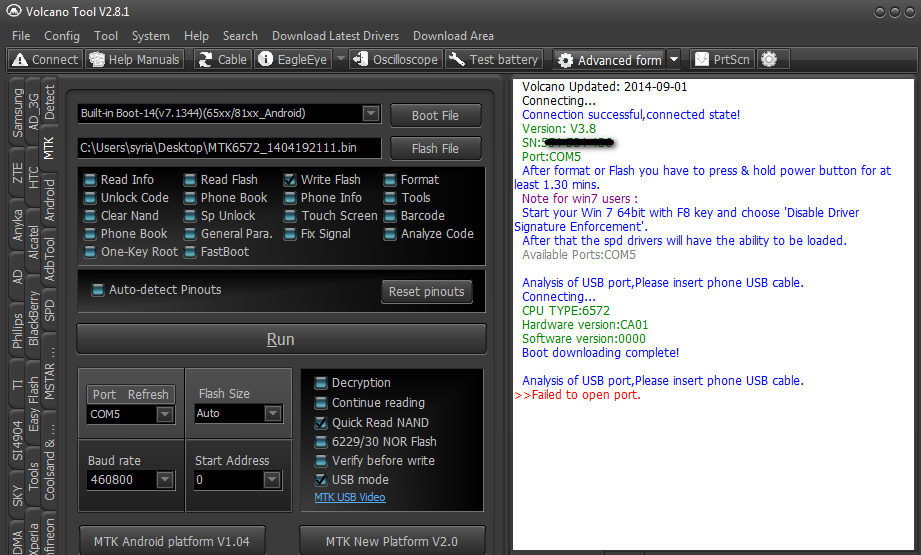Tick the Format checkbox
921x555 pixels.
[390, 180]
